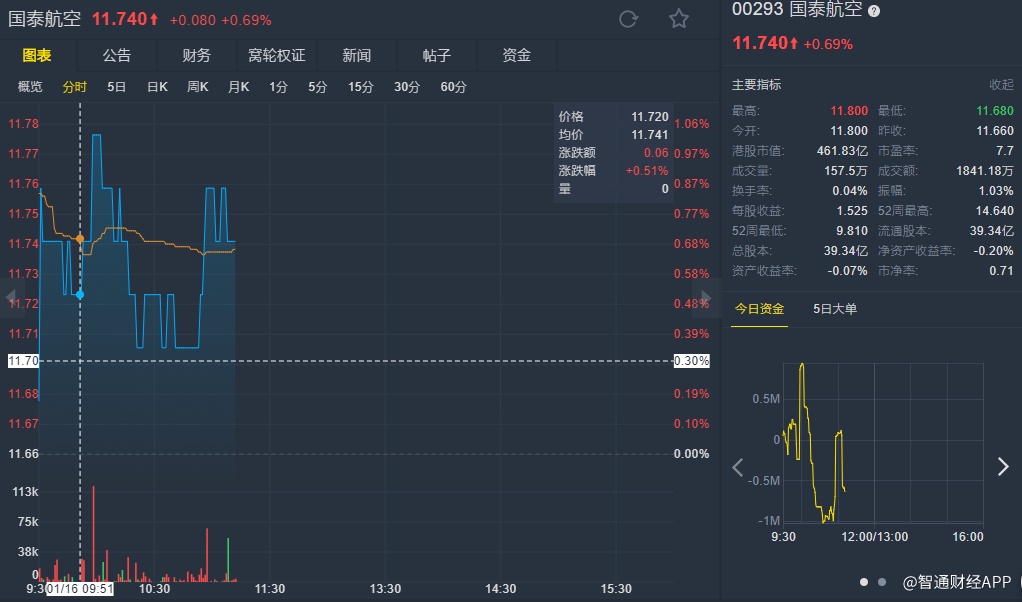The width and height of the screenshot is (1022, 602).
Task: Go to next fund-flow chart using the right chevron
Action: tap(1003, 467)
